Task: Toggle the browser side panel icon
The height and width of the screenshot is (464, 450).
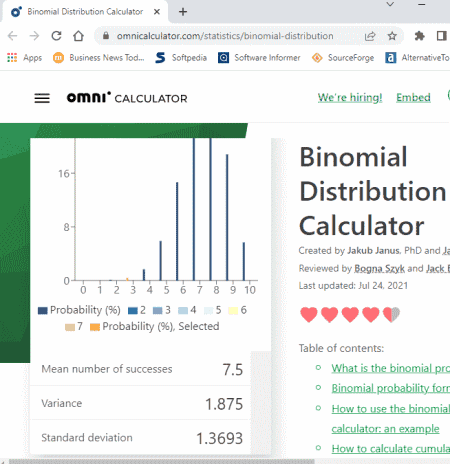Action: coord(441,36)
